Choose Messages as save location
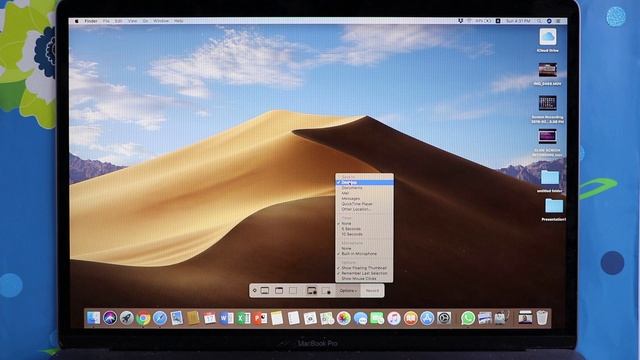This screenshot has height=360, width=640. (364, 198)
